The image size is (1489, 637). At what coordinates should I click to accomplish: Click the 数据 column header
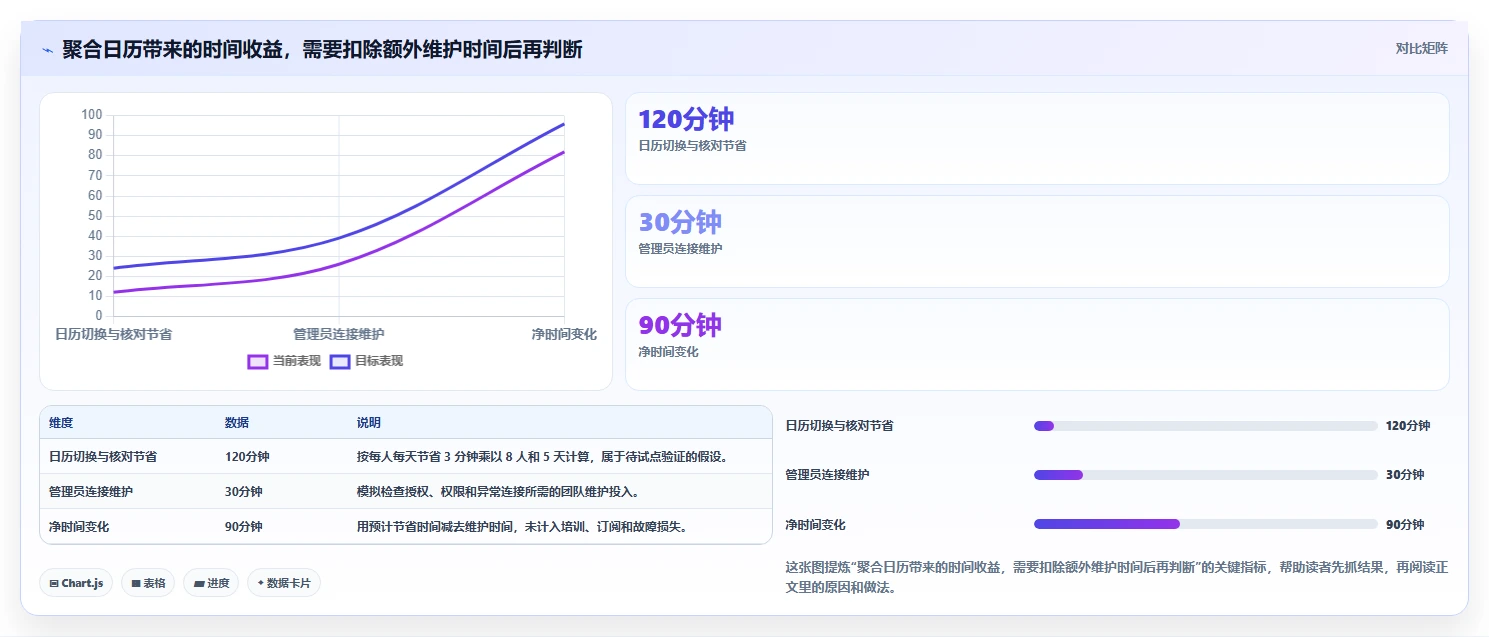(x=237, y=423)
